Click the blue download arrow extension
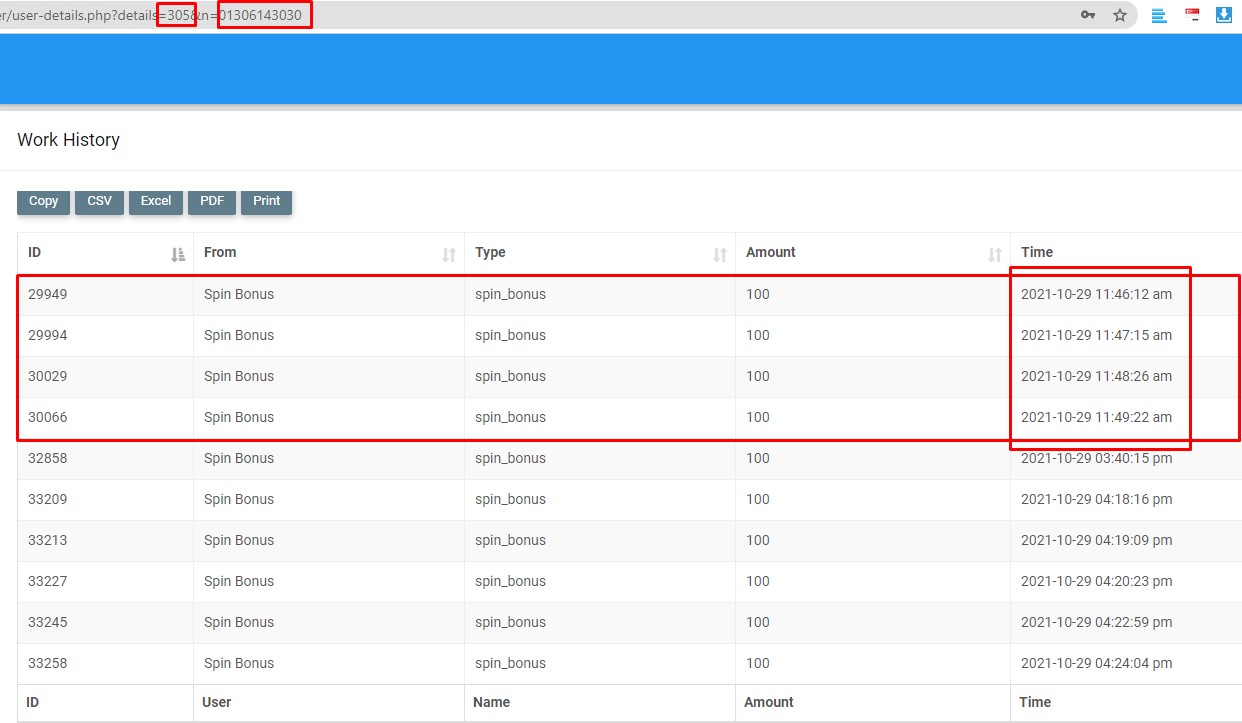Screen dimensions: 1242x723 click(1223, 15)
